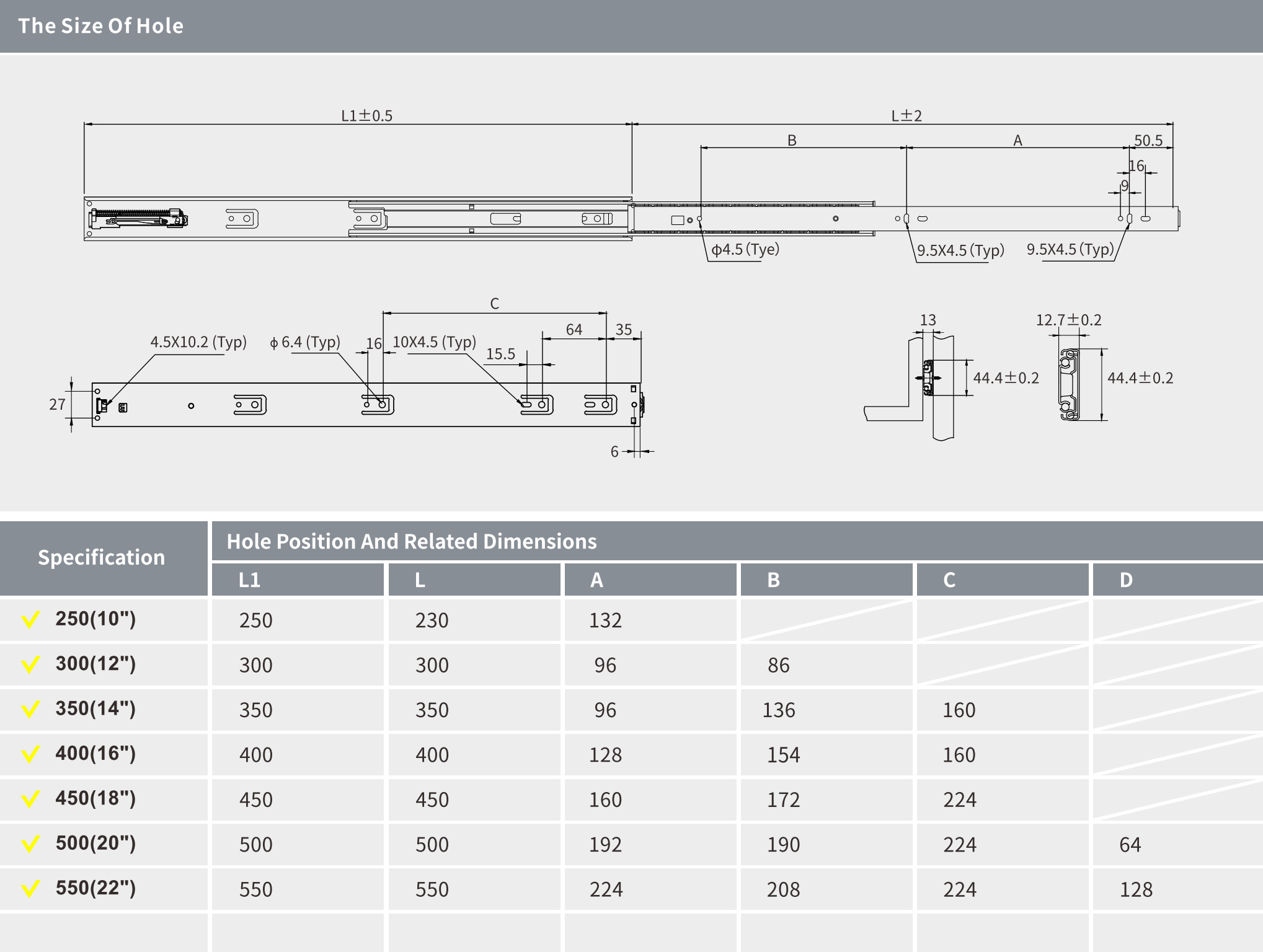Image resolution: width=1263 pixels, height=952 pixels.
Task: Click the yellow checkmark beside 400(16")
Action: click(30, 754)
